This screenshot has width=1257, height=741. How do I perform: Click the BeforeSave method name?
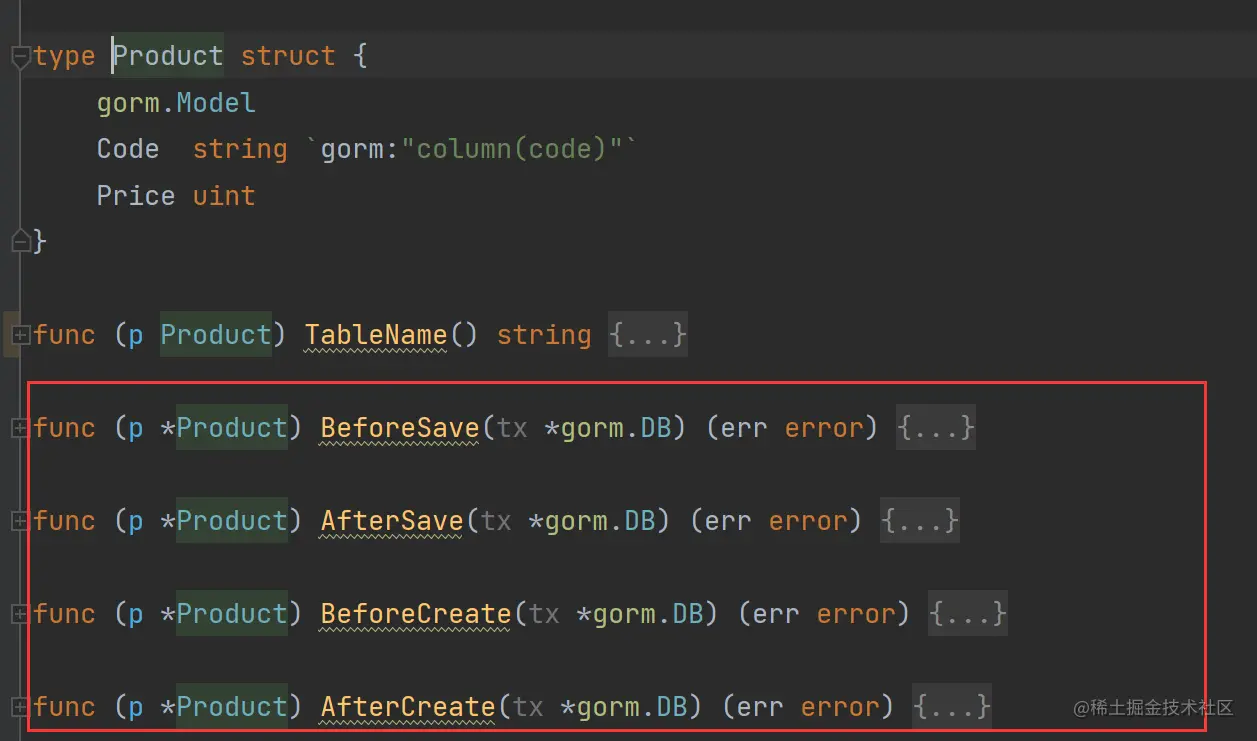[400, 428]
